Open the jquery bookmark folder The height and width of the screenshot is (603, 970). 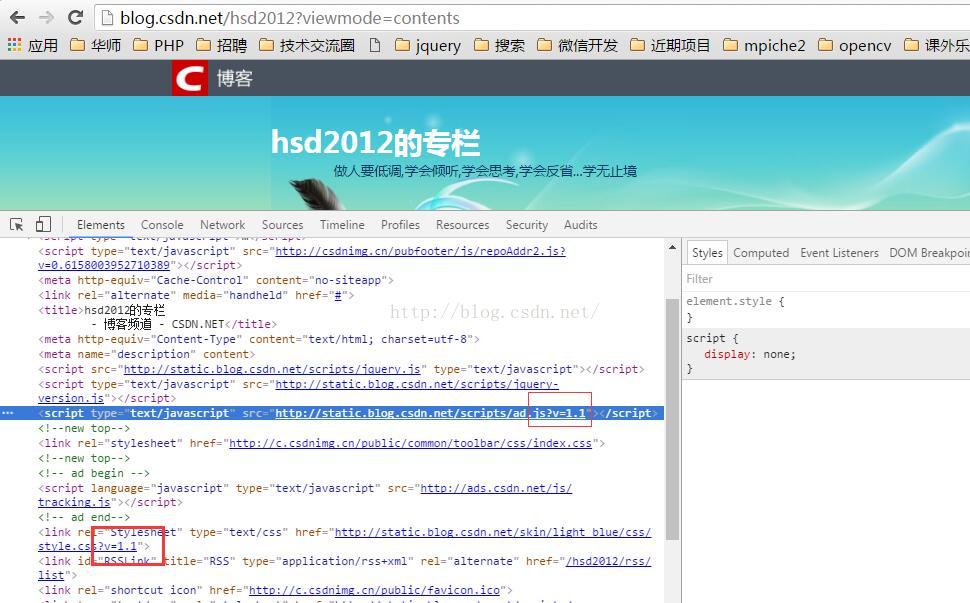(427, 45)
